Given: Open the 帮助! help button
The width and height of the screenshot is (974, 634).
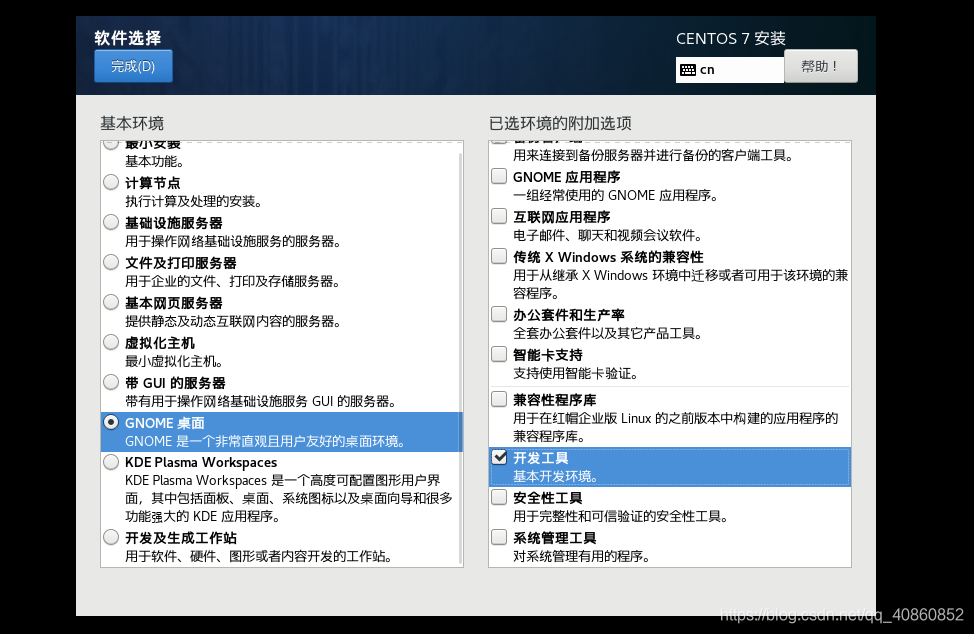Looking at the screenshot, I should (x=821, y=66).
